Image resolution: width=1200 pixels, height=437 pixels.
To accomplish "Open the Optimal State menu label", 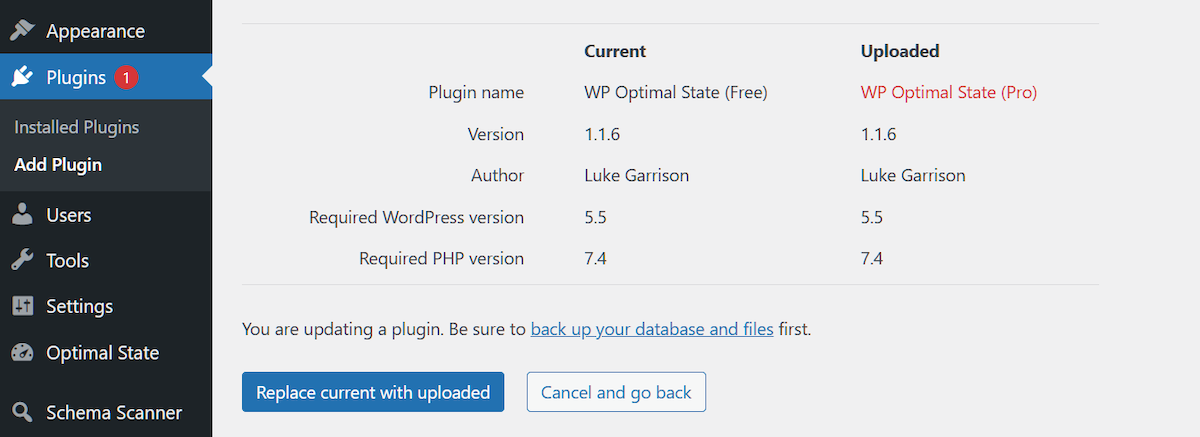I will point(102,353).
